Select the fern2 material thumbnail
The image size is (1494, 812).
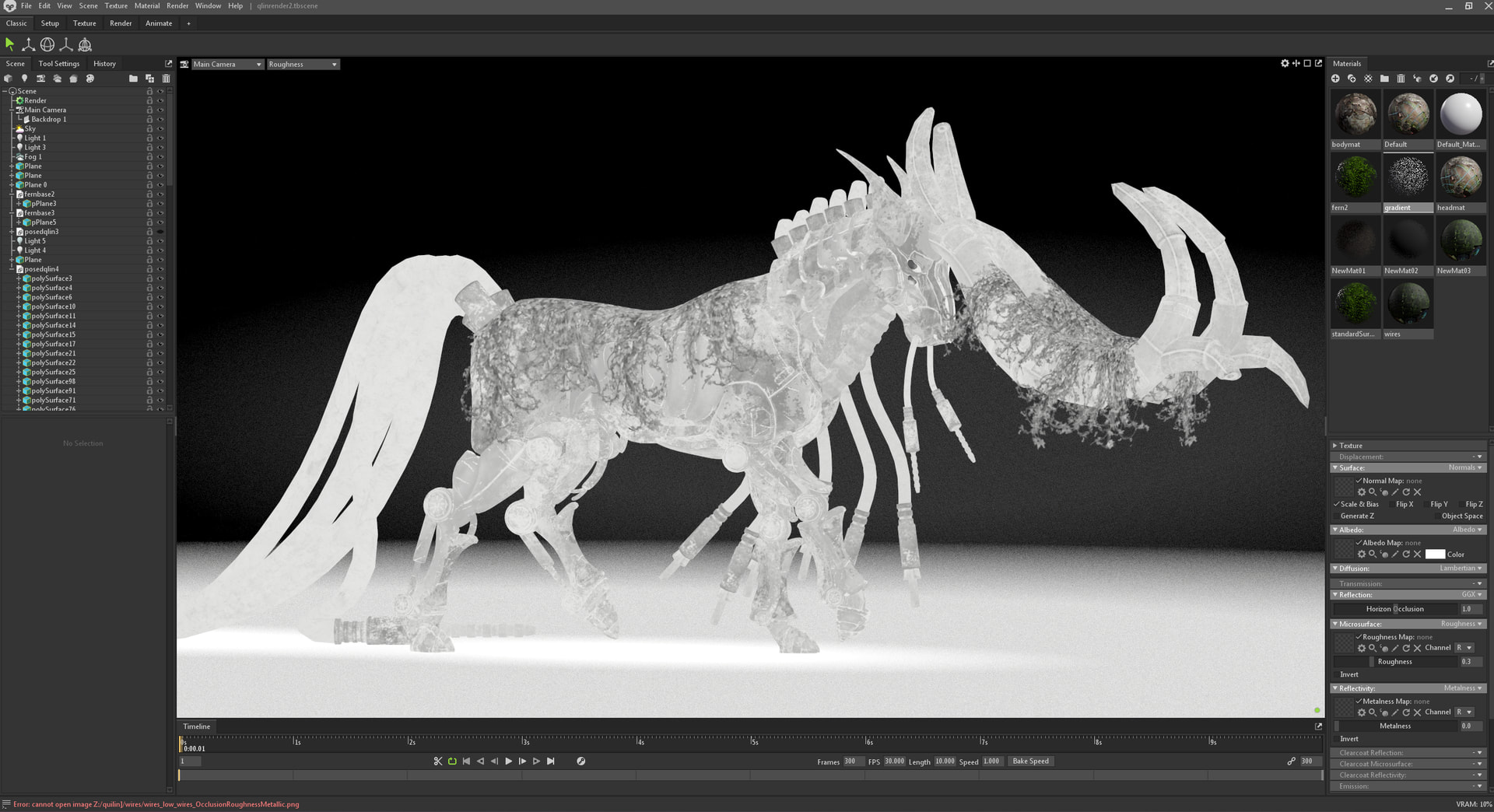pos(1355,177)
